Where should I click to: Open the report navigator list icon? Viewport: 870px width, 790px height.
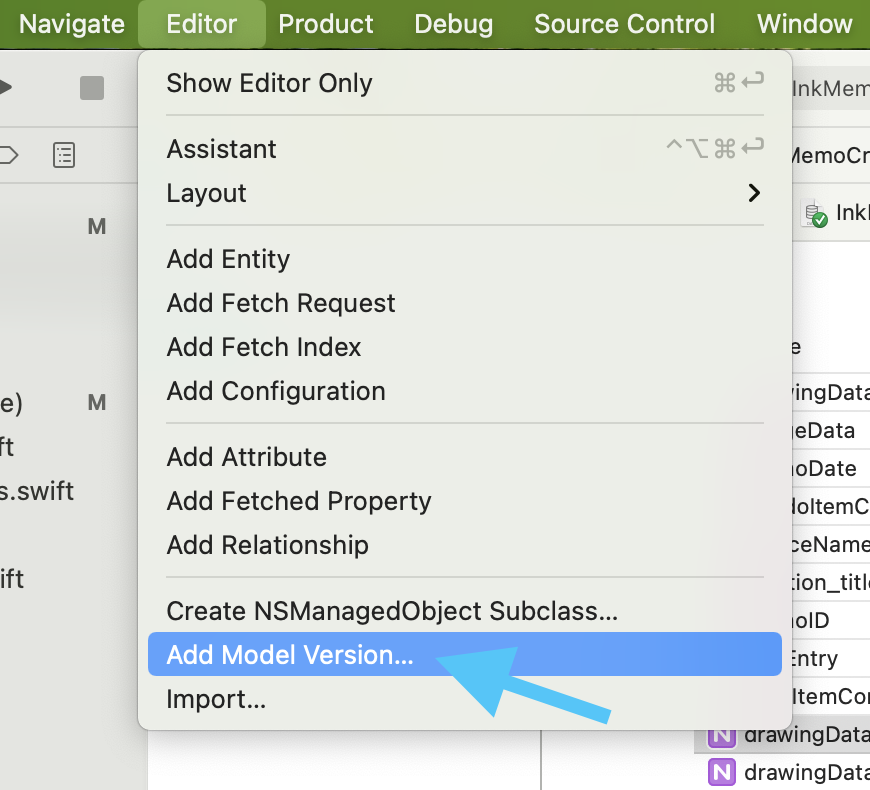[64, 155]
